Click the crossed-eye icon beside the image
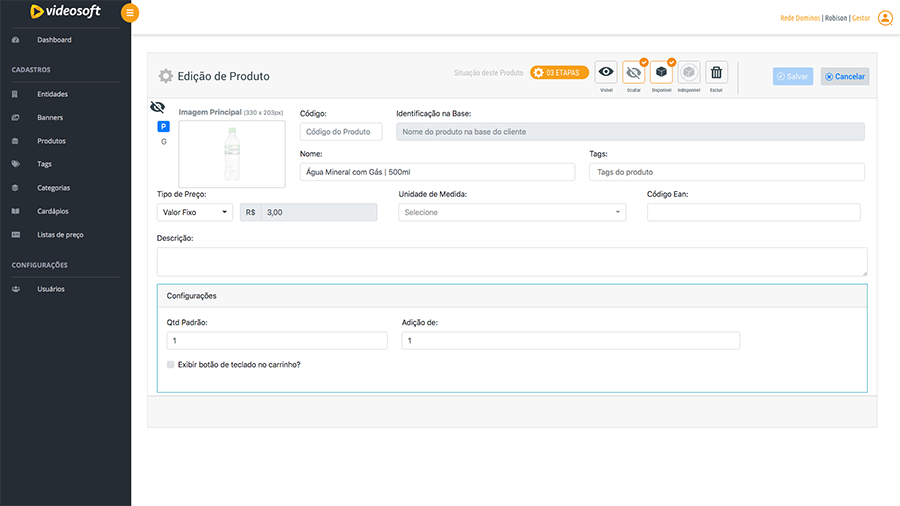 [x=157, y=107]
